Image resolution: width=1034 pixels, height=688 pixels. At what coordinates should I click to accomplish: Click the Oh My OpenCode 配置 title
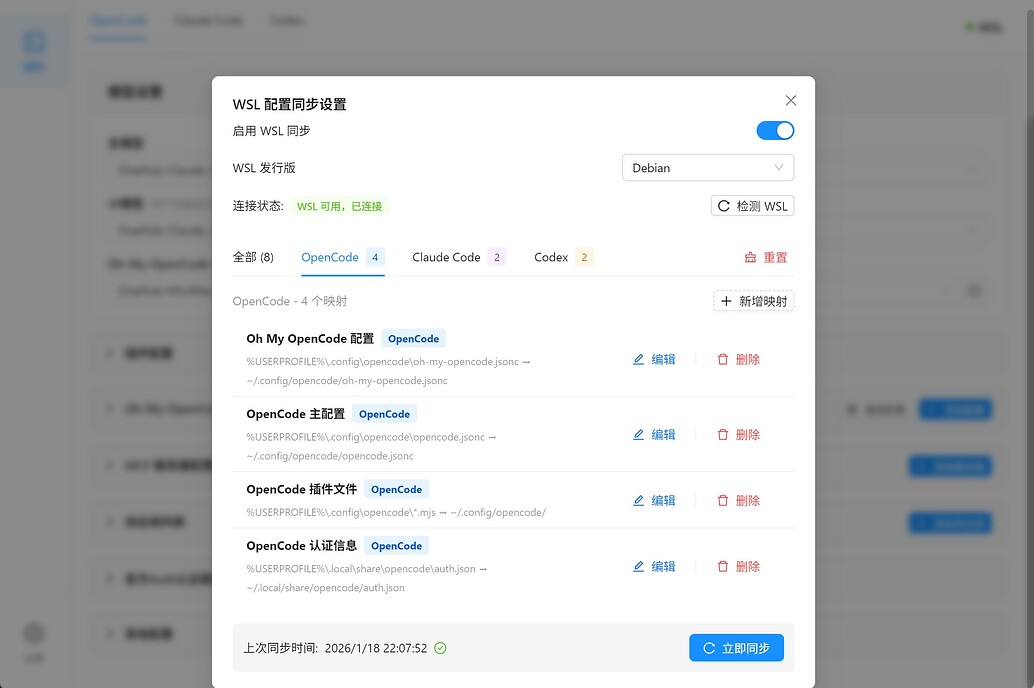tap(310, 338)
